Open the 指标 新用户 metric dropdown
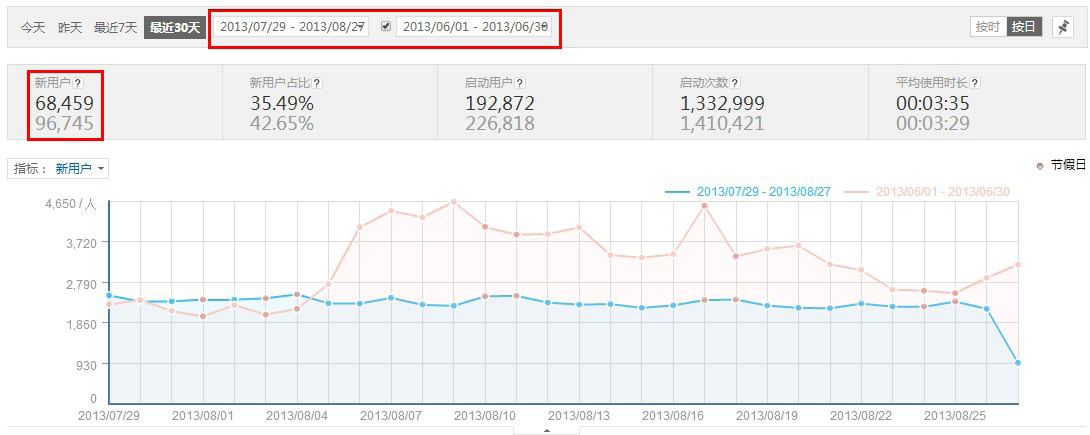 coord(58,169)
